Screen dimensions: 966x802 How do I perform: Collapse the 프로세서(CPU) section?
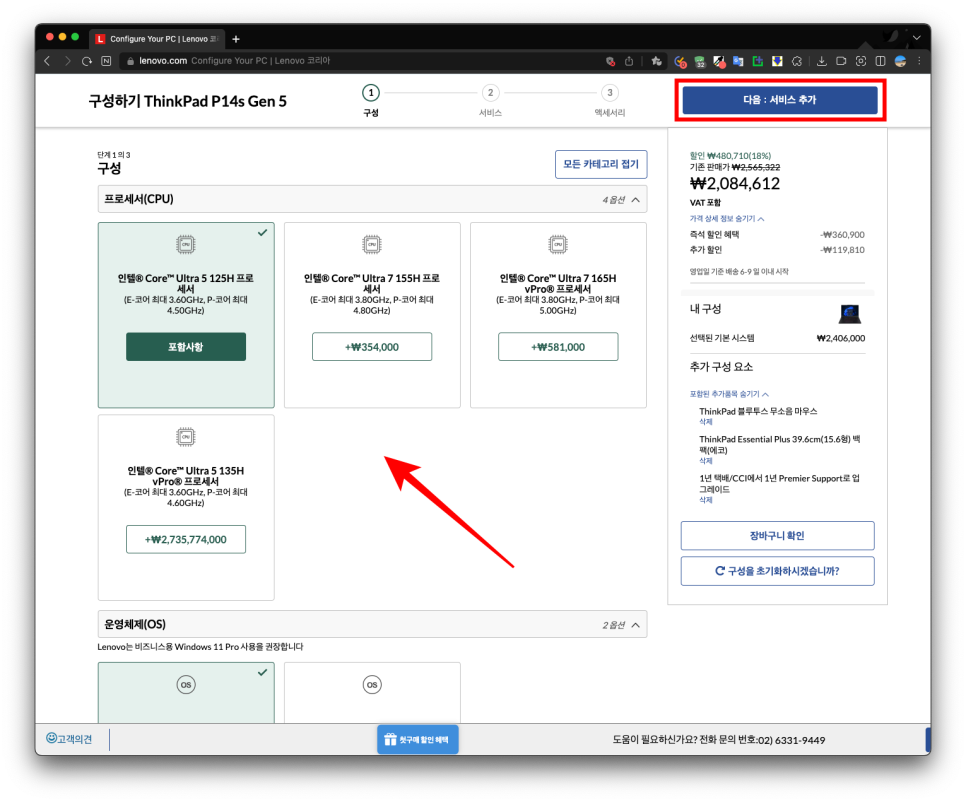tap(372, 200)
